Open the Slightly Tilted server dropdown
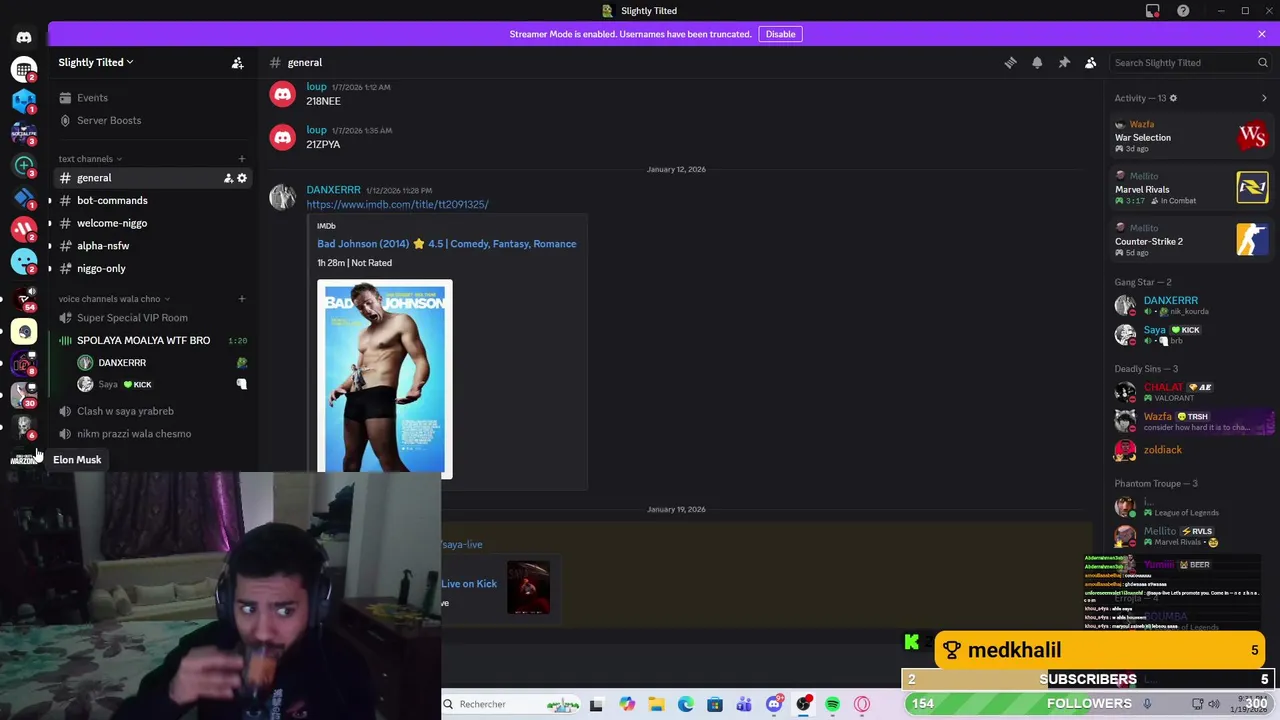Viewport: 1280px width, 720px height. (95, 62)
